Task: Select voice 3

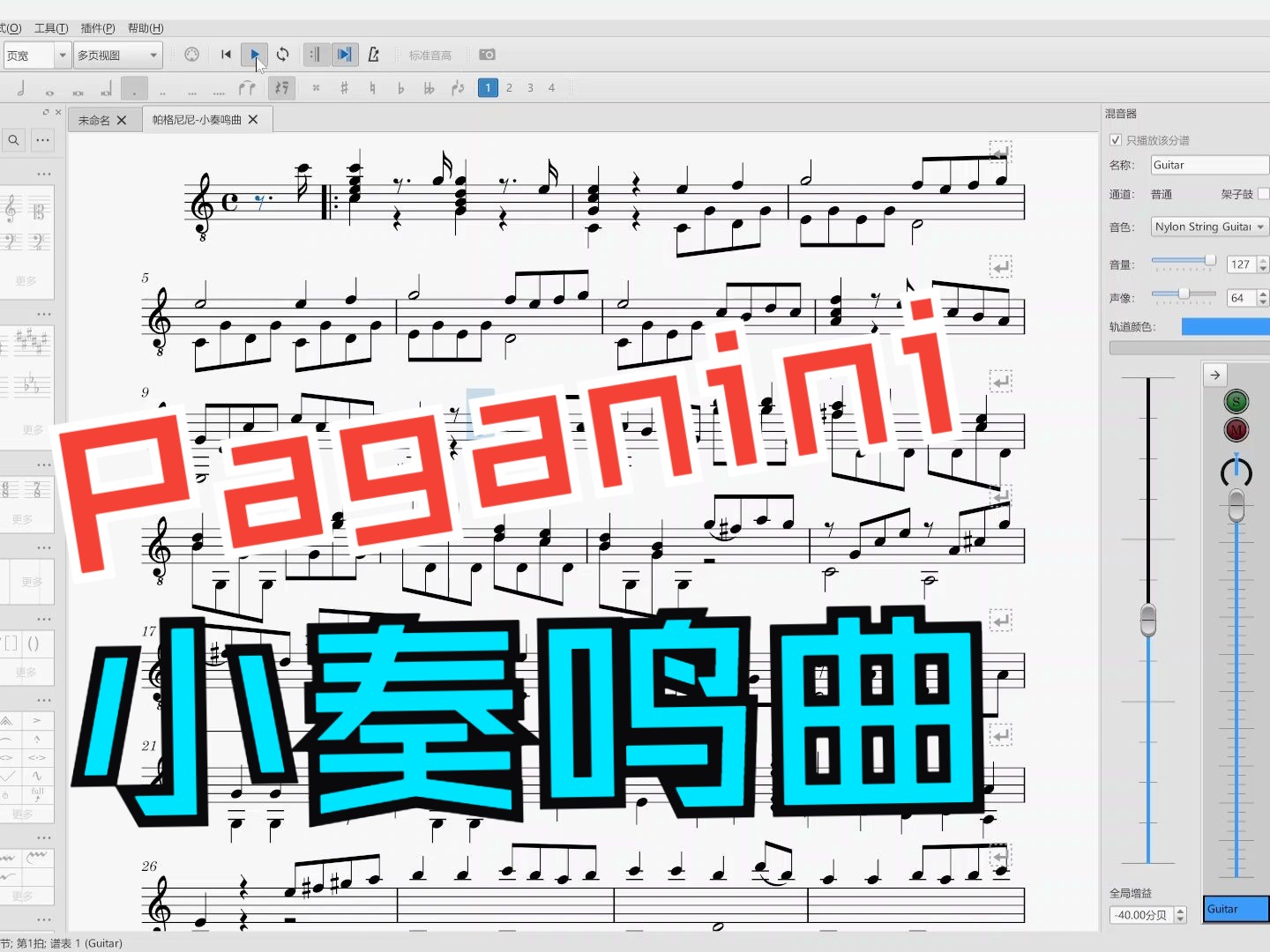Action: [x=530, y=88]
